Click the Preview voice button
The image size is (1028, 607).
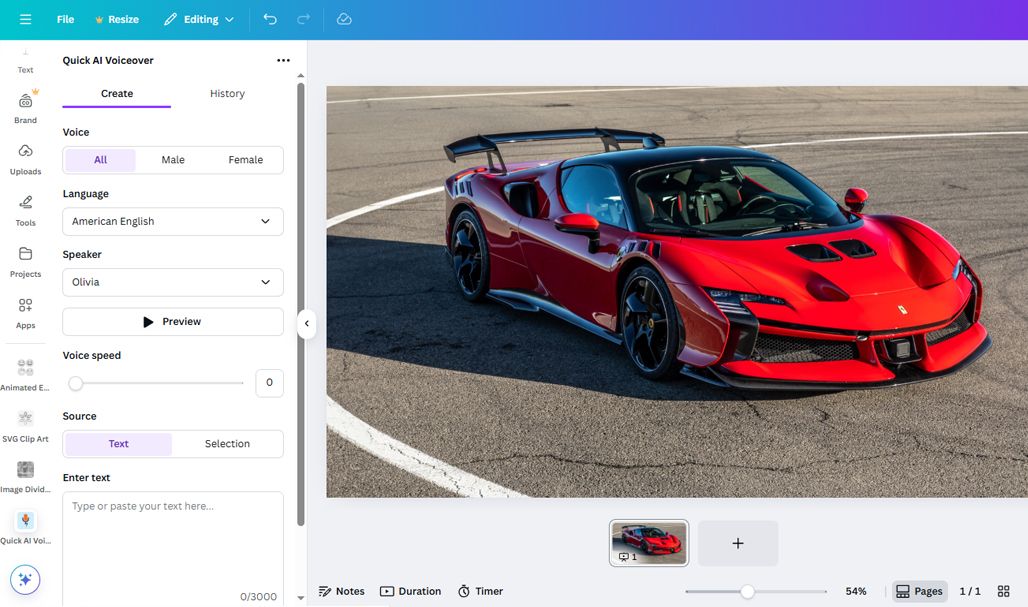173,322
